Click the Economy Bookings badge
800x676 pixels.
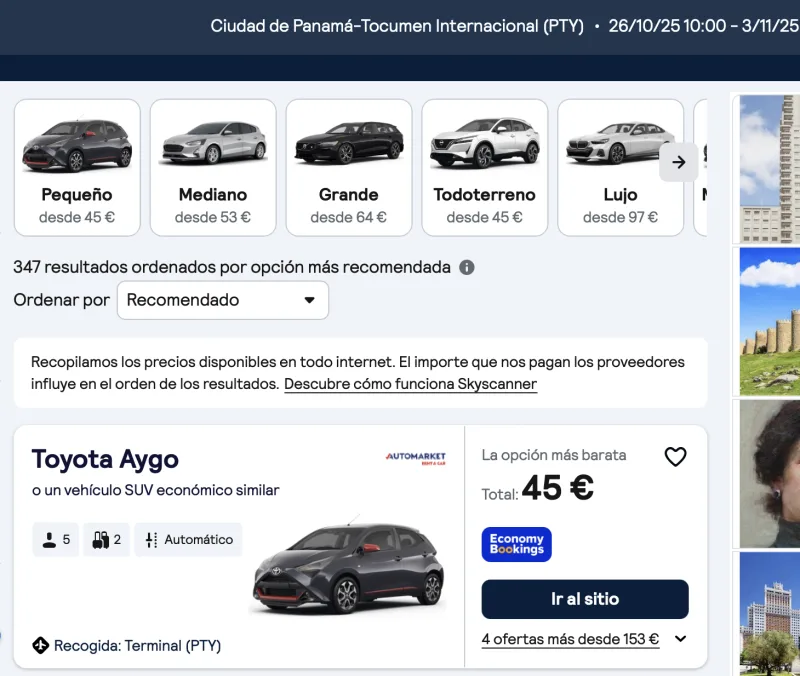tap(516, 544)
